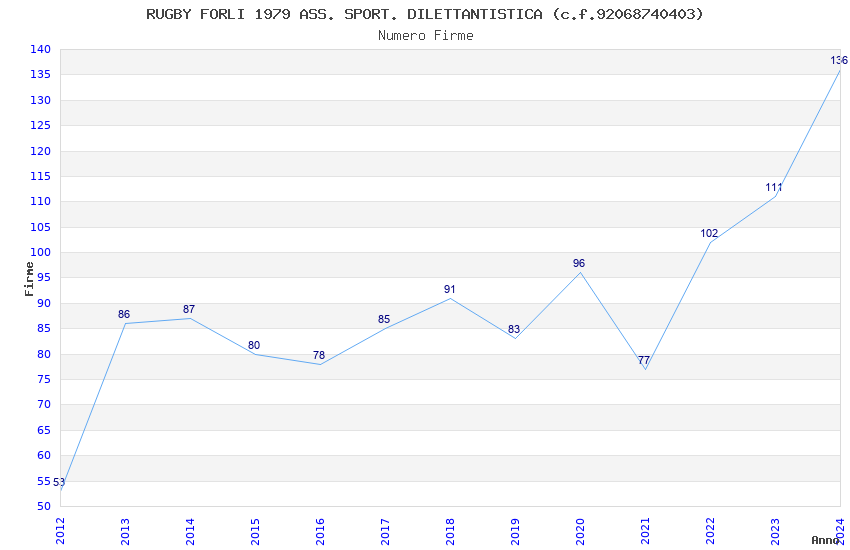Image resolution: width=850 pixels, height=550 pixels.
Task: Select the 85 data label
Action: (384, 319)
